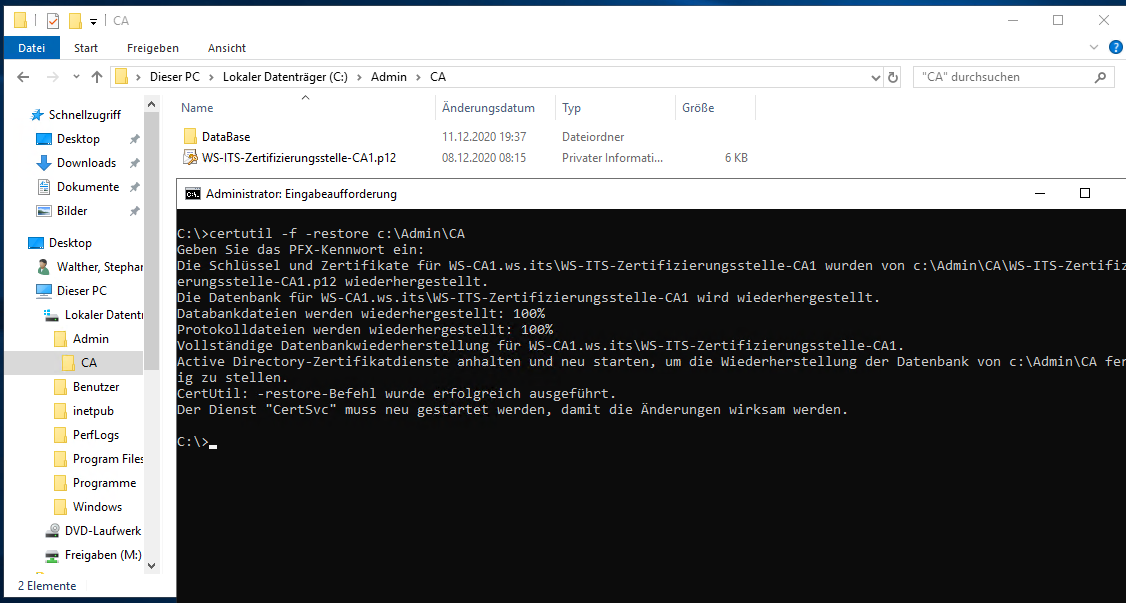Select CA folder in navigation tree

(88, 363)
